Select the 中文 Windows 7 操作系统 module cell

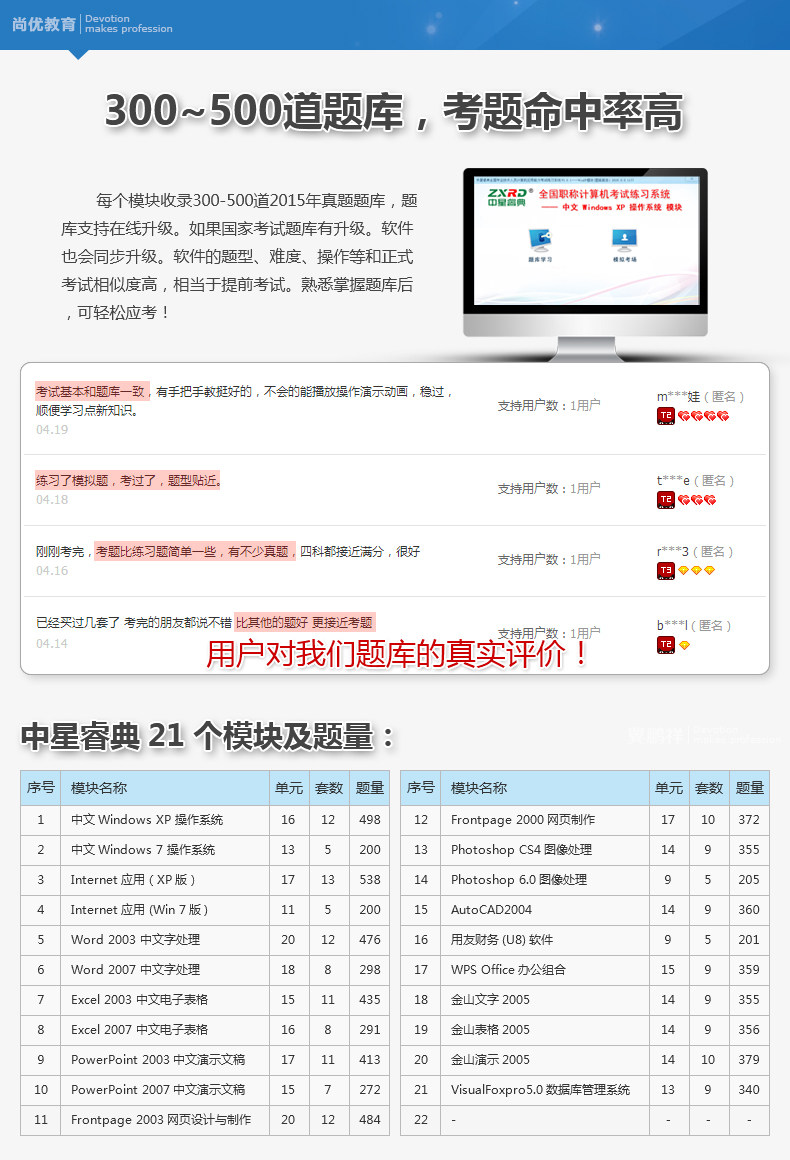click(165, 850)
